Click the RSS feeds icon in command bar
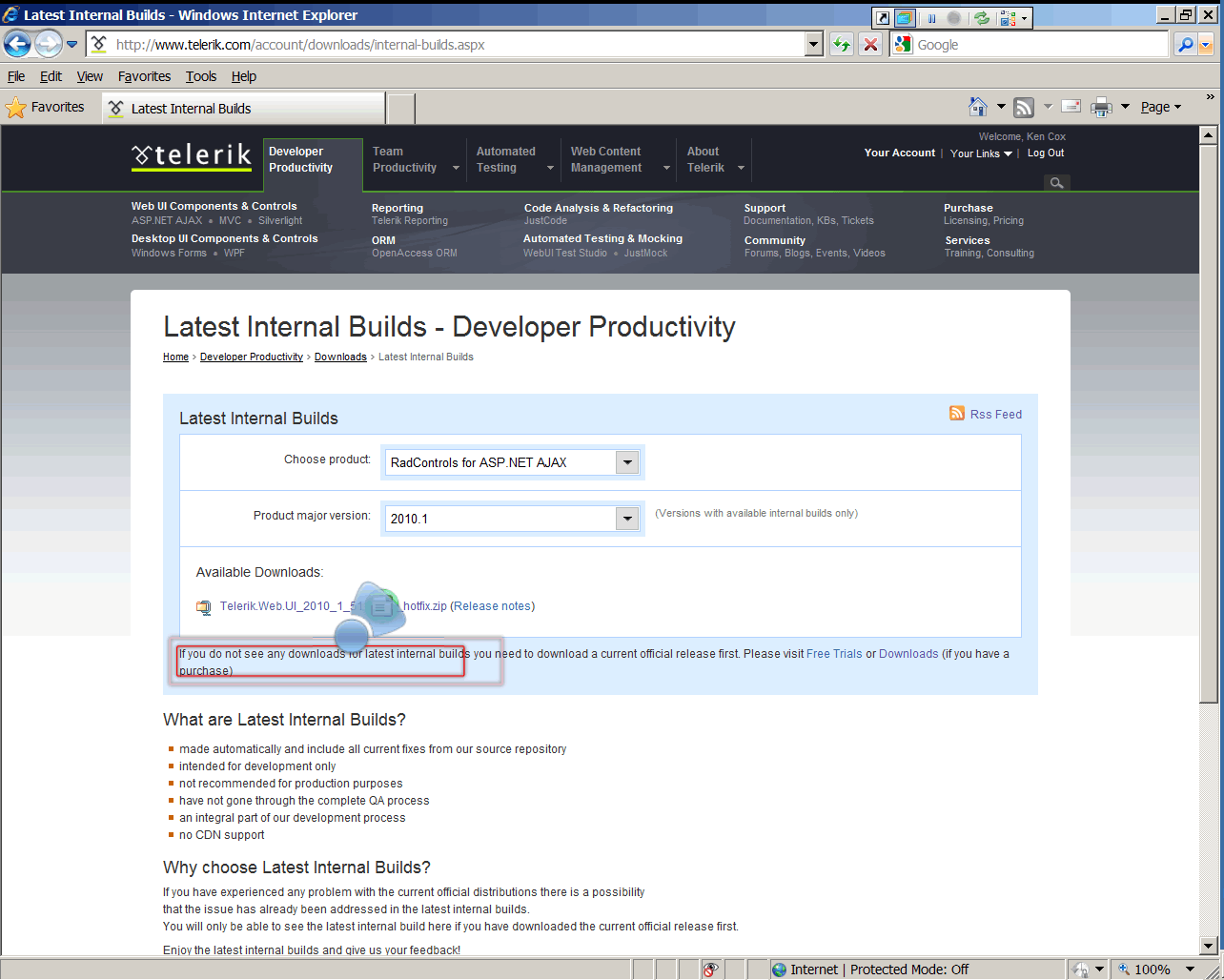 click(1024, 107)
